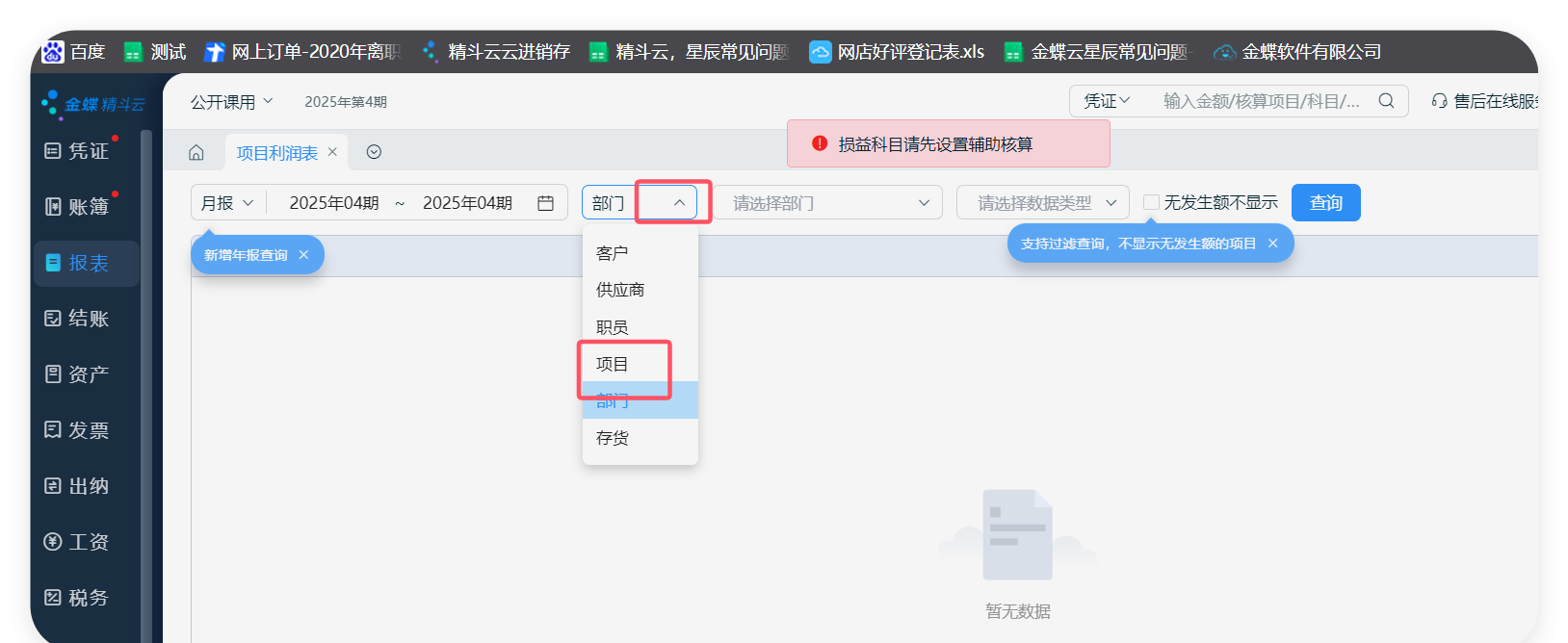
Task: Enable the 无发生额不显示 checkbox
Action: 1151,202
